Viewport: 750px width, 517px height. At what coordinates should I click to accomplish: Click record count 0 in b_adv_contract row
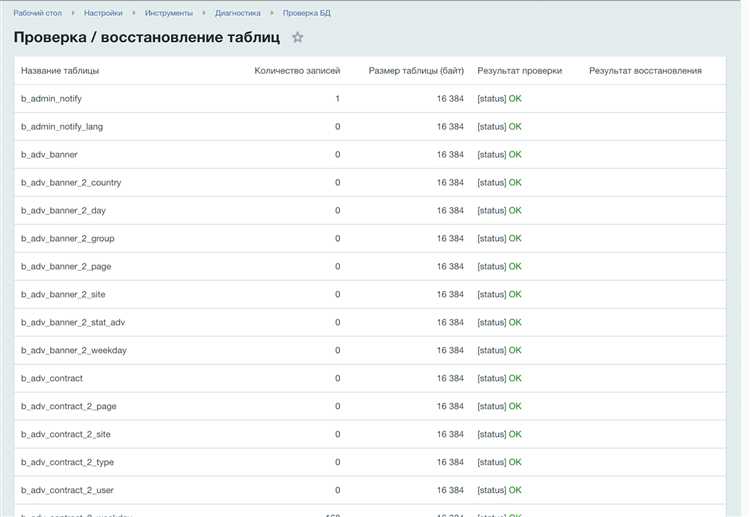click(337, 378)
